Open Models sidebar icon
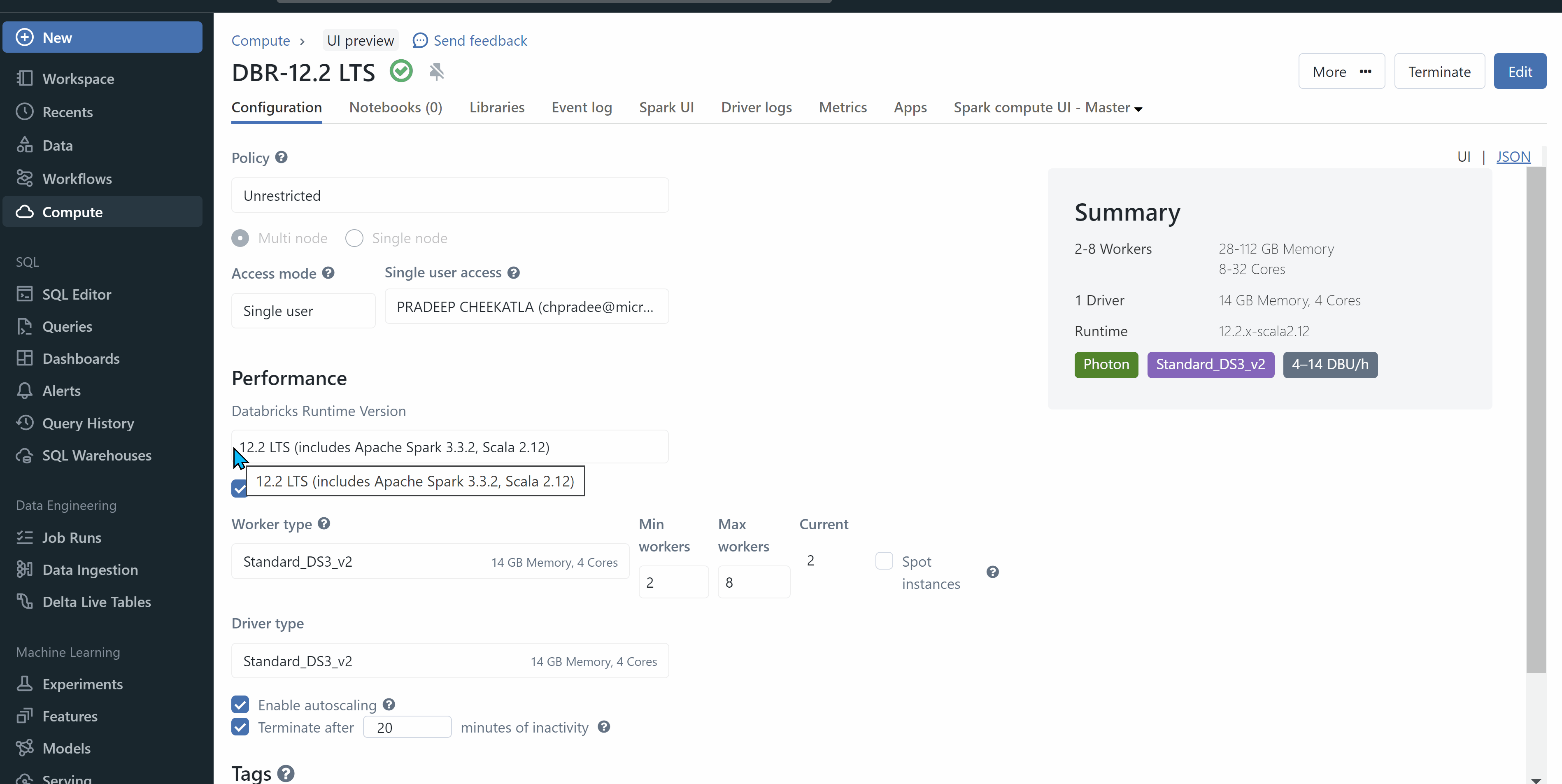 tap(24, 748)
